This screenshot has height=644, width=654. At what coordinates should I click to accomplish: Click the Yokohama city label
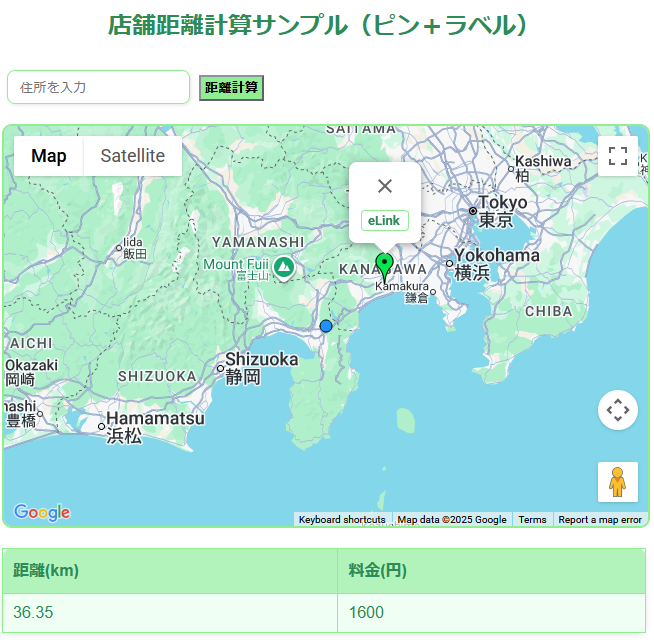pyautogui.click(x=497, y=264)
